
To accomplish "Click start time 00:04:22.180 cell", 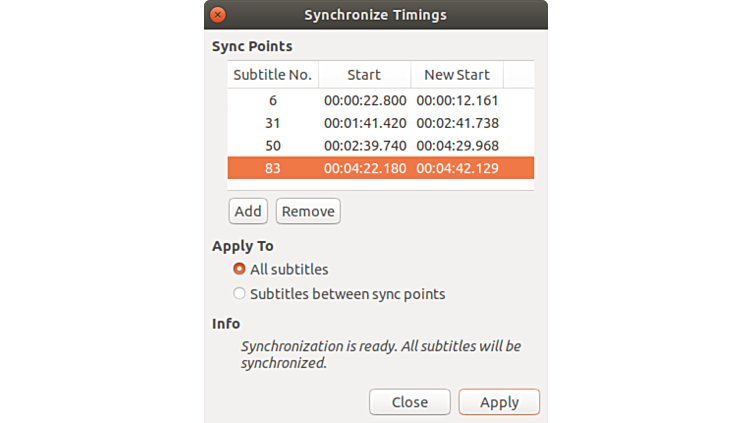I will pyautogui.click(x=365, y=168).
